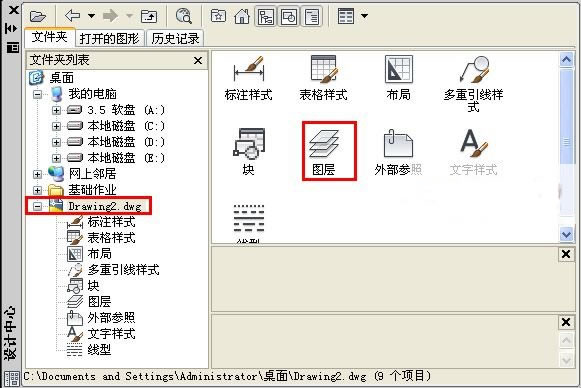
Task: Open the Search magnifier tool
Action: click(183, 16)
